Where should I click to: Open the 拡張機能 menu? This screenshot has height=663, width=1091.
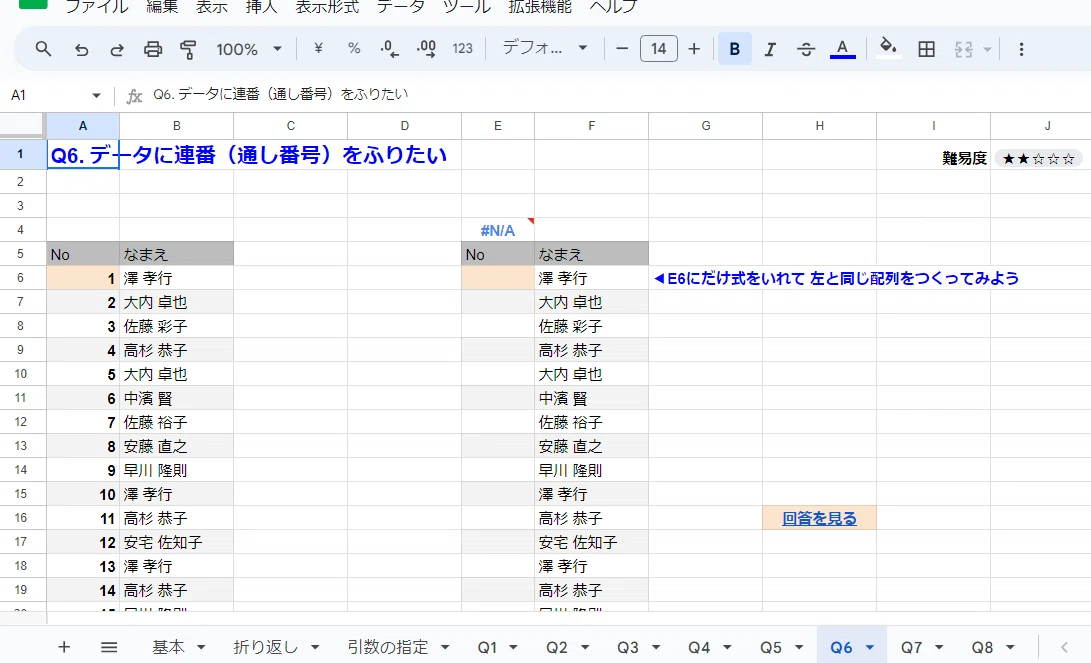click(x=540, y=7)
